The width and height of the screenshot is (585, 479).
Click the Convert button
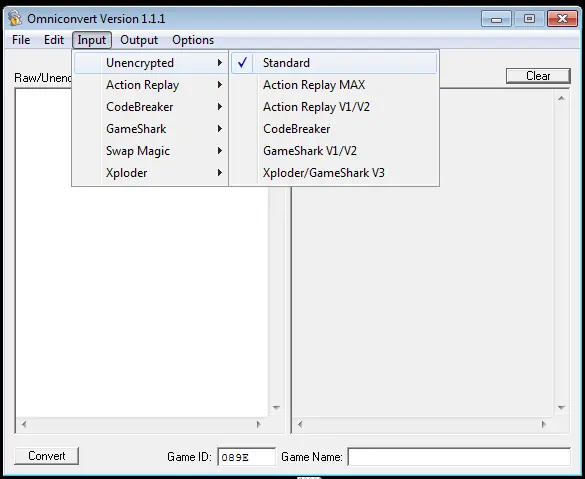coord(47,456)
